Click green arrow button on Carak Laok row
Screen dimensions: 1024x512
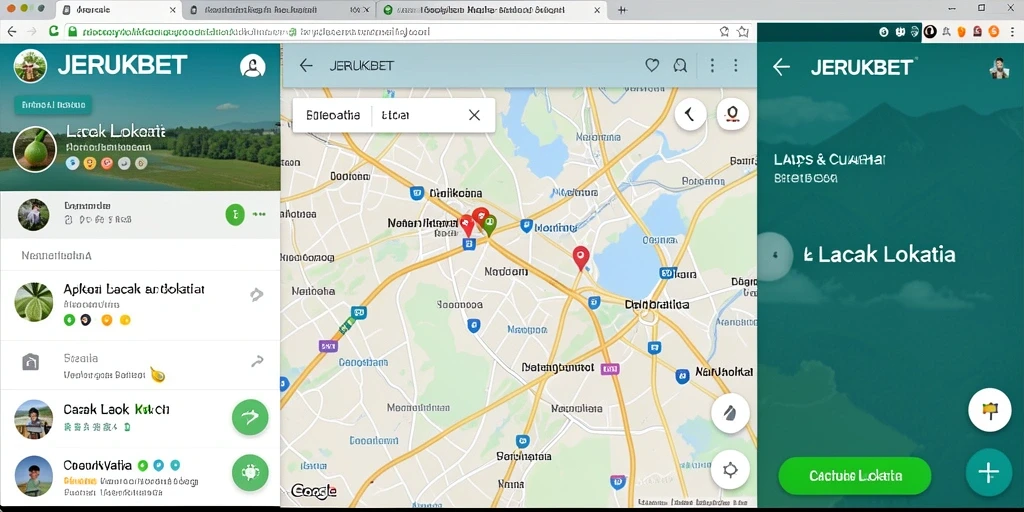250,417
